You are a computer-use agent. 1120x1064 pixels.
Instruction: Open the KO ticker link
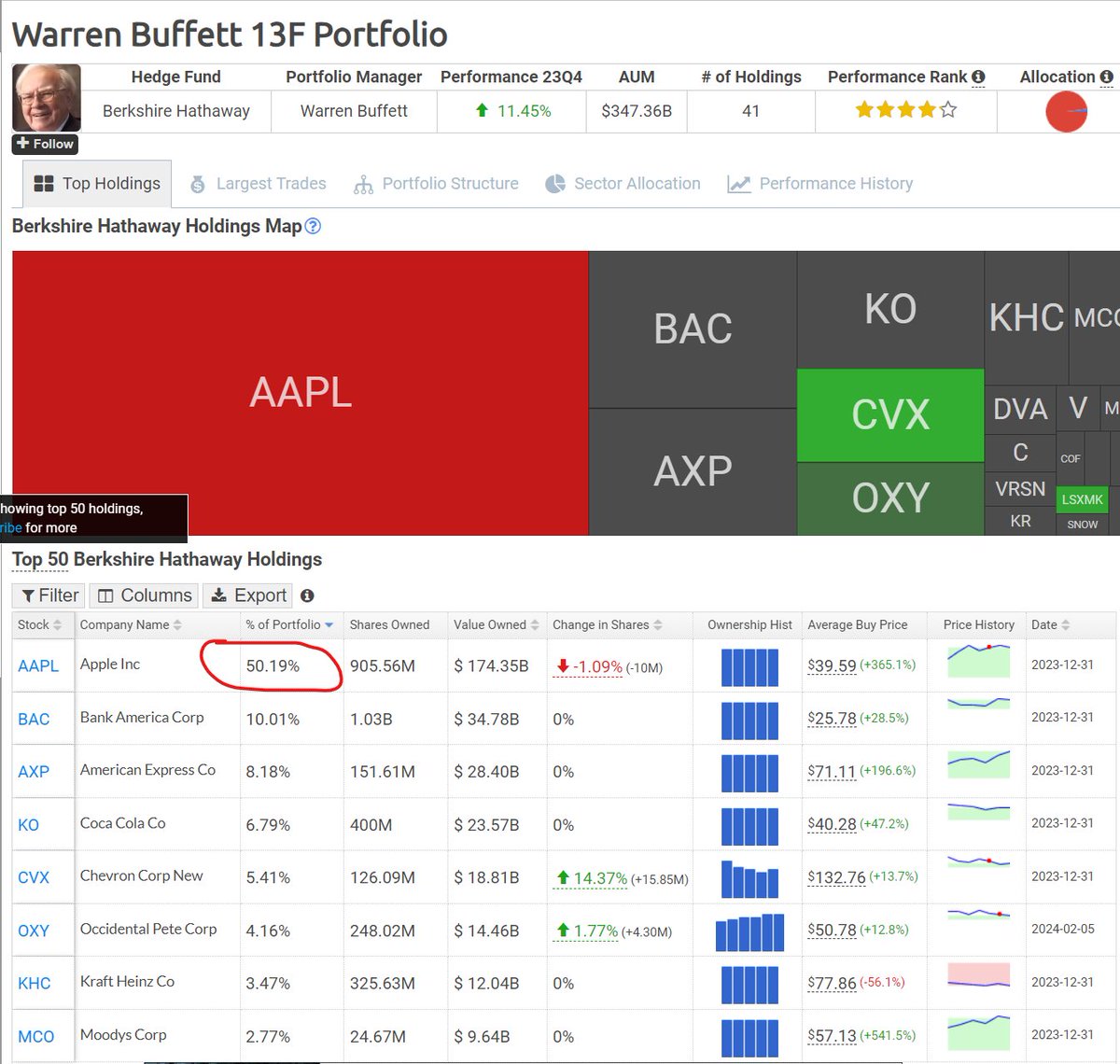click(28, 825)
